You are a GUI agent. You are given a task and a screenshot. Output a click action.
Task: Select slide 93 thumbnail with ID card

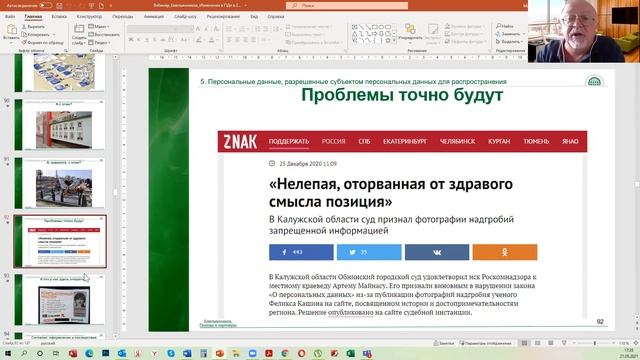point(60,300)
